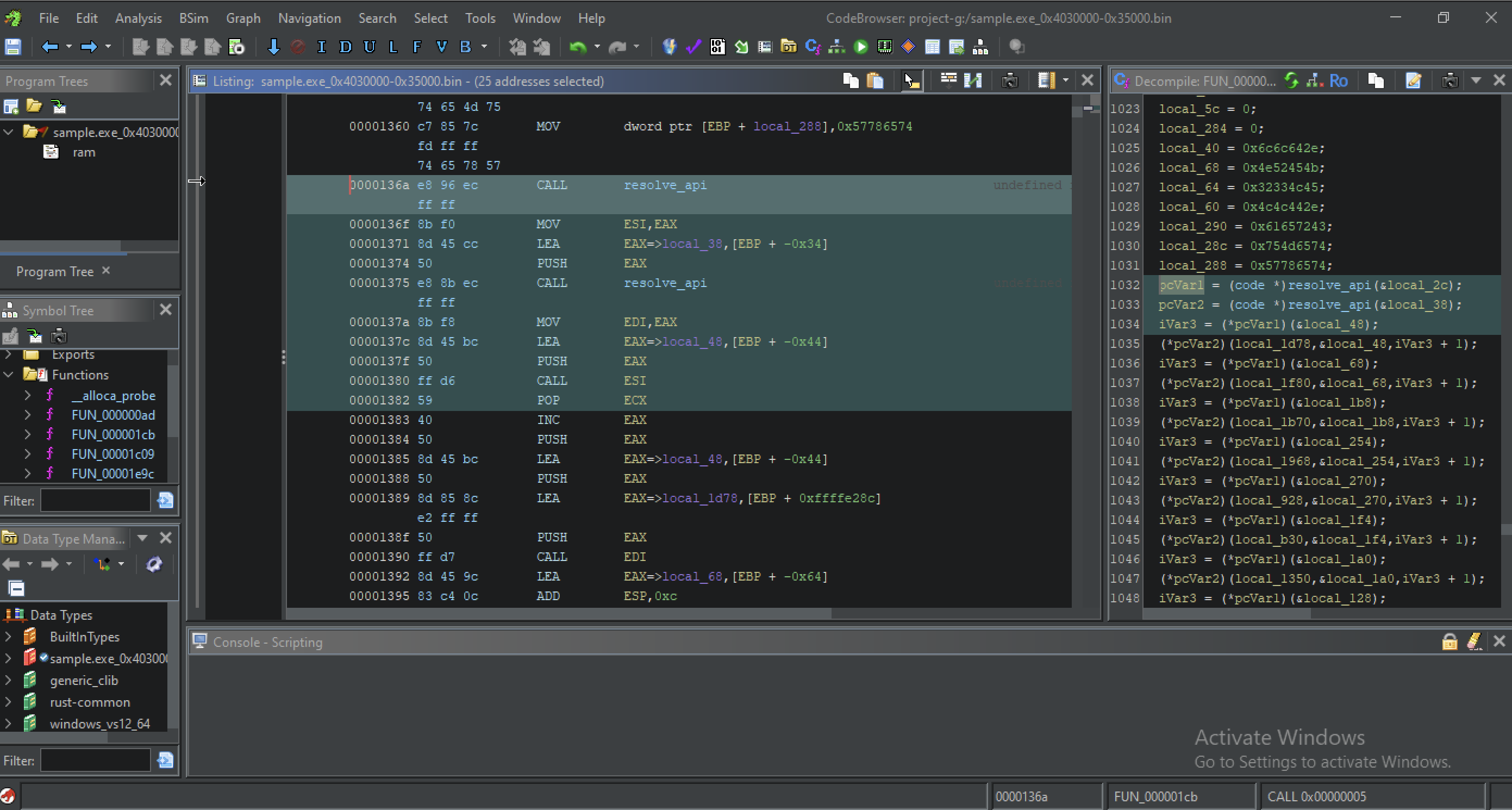Open the Navigation menu
The height and width of the screenshot is (810, 1512).
(x=309, y=18)
